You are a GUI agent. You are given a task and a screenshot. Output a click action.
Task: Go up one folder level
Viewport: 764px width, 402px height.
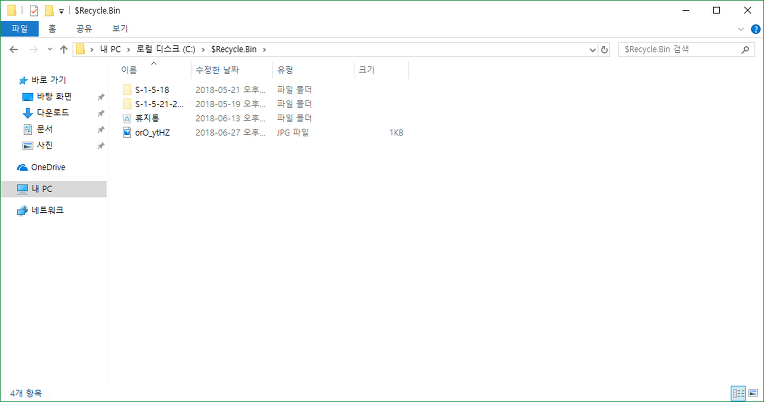tap(63, 49)
